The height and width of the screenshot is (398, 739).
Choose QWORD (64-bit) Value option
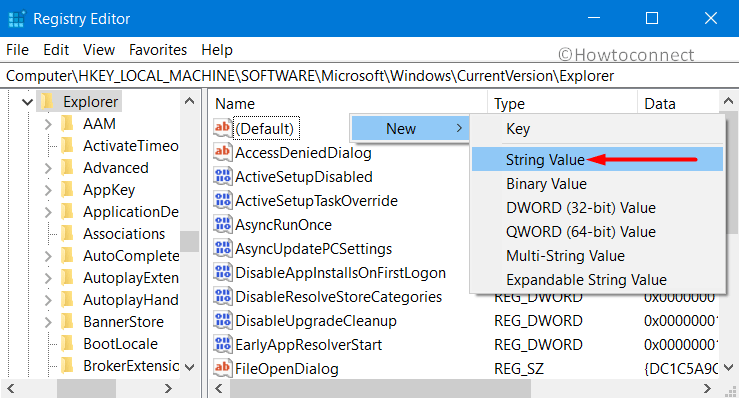coord(597,232)
